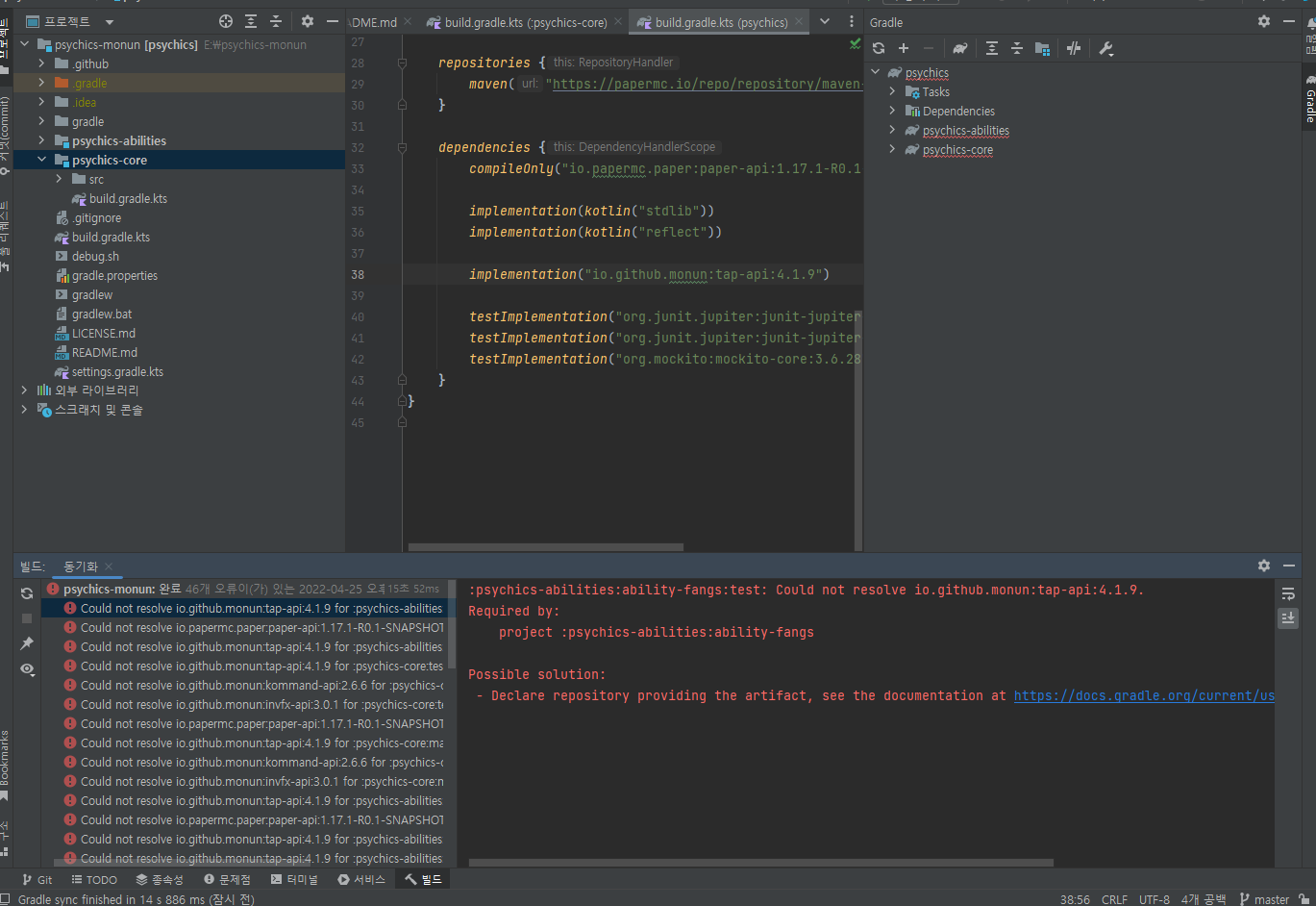
Task: Open Gradle build tool settings wrench
Action: tap(1105, 48)
